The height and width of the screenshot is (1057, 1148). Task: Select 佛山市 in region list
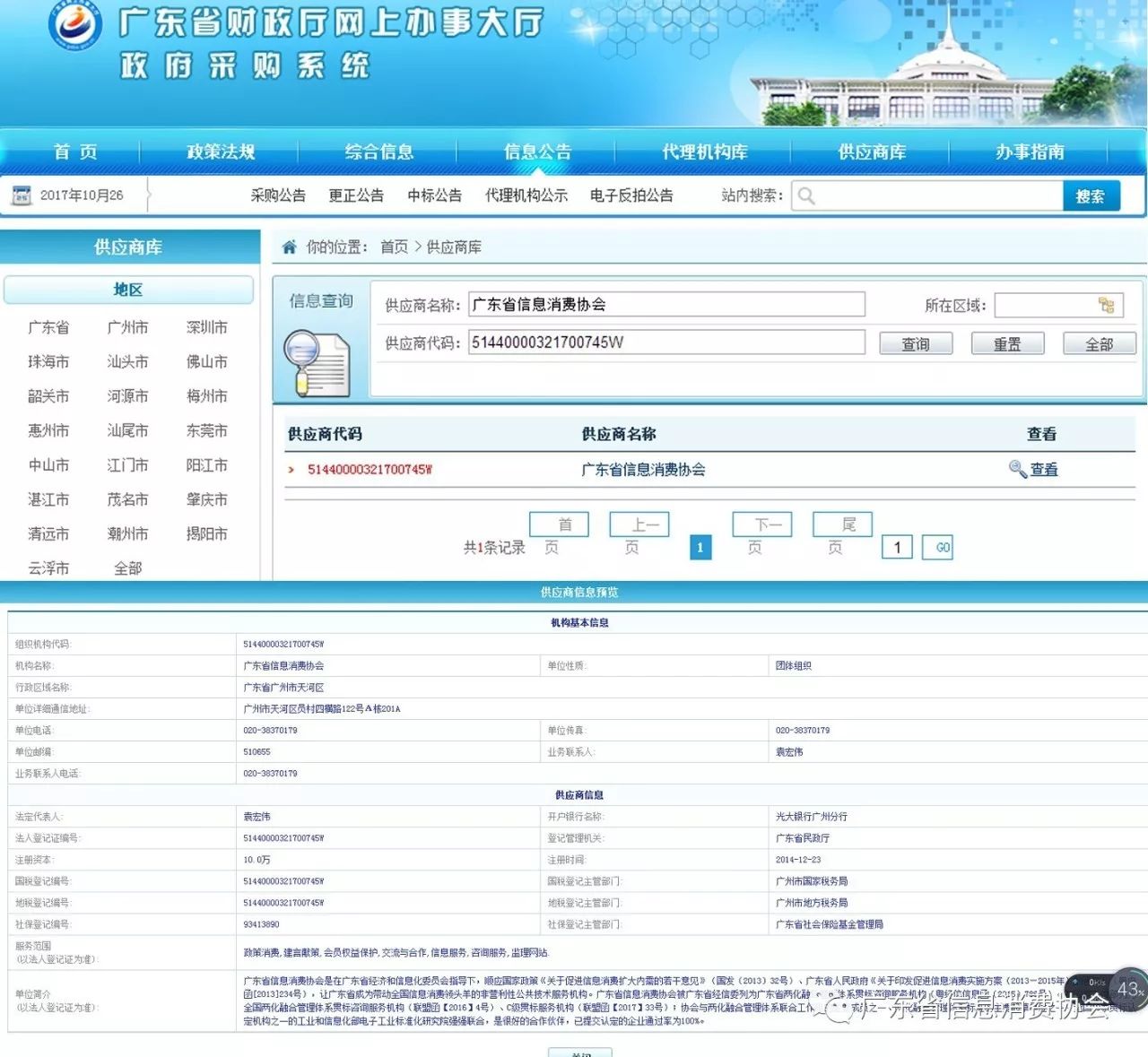[207, 362]
